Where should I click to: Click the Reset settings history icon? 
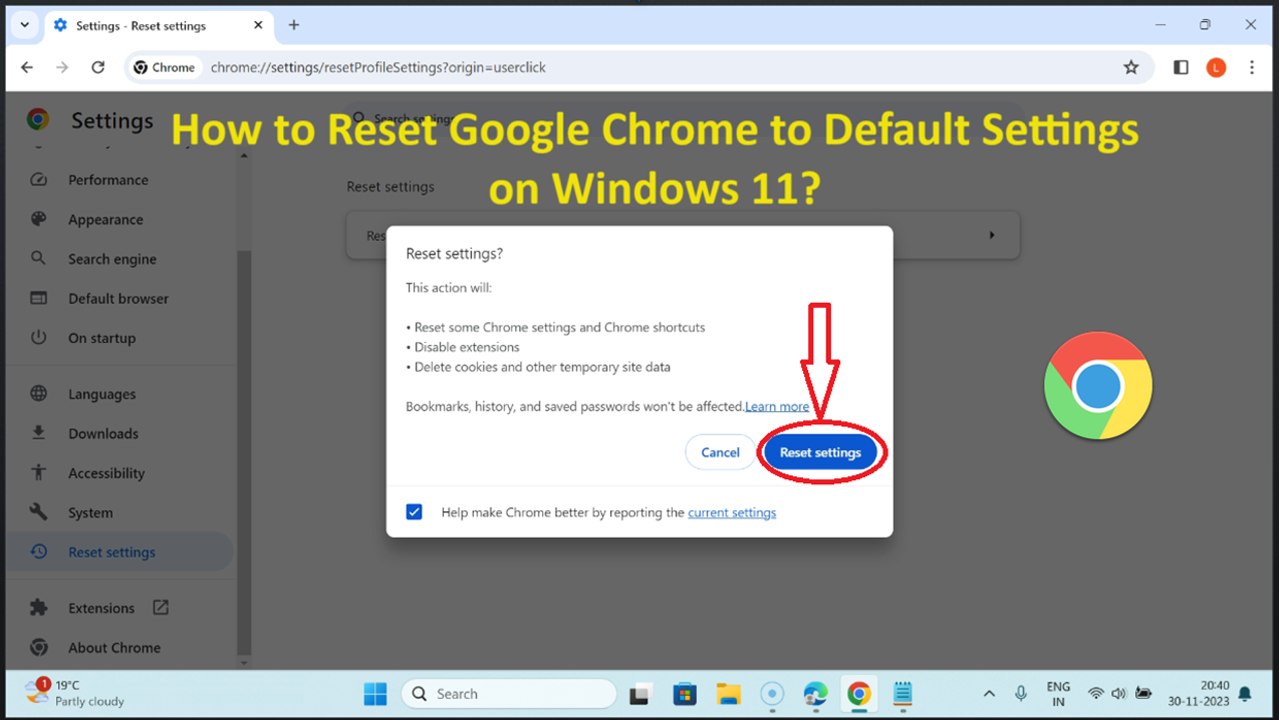pyautogui.click(x=39, y=552)
